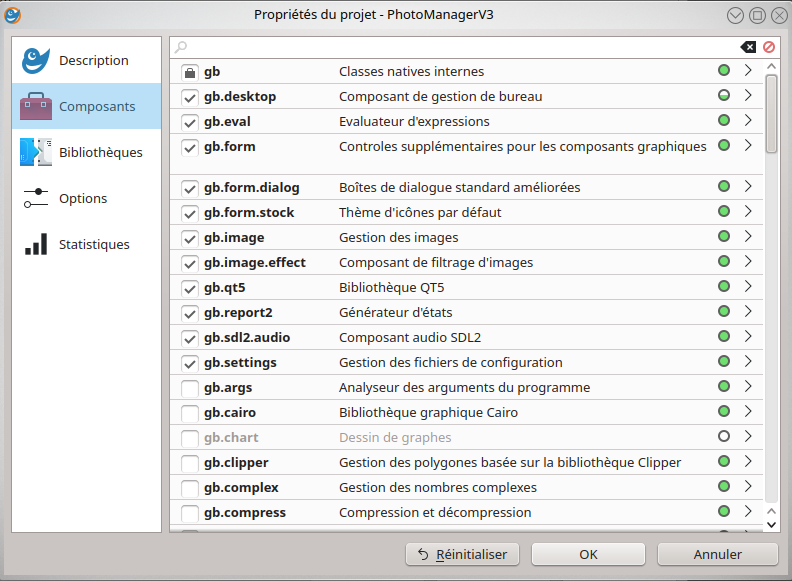This screenshot has height=581, width=792.
Task: Open the Options section
Action: pyautogui.click(x=86, y=198)
